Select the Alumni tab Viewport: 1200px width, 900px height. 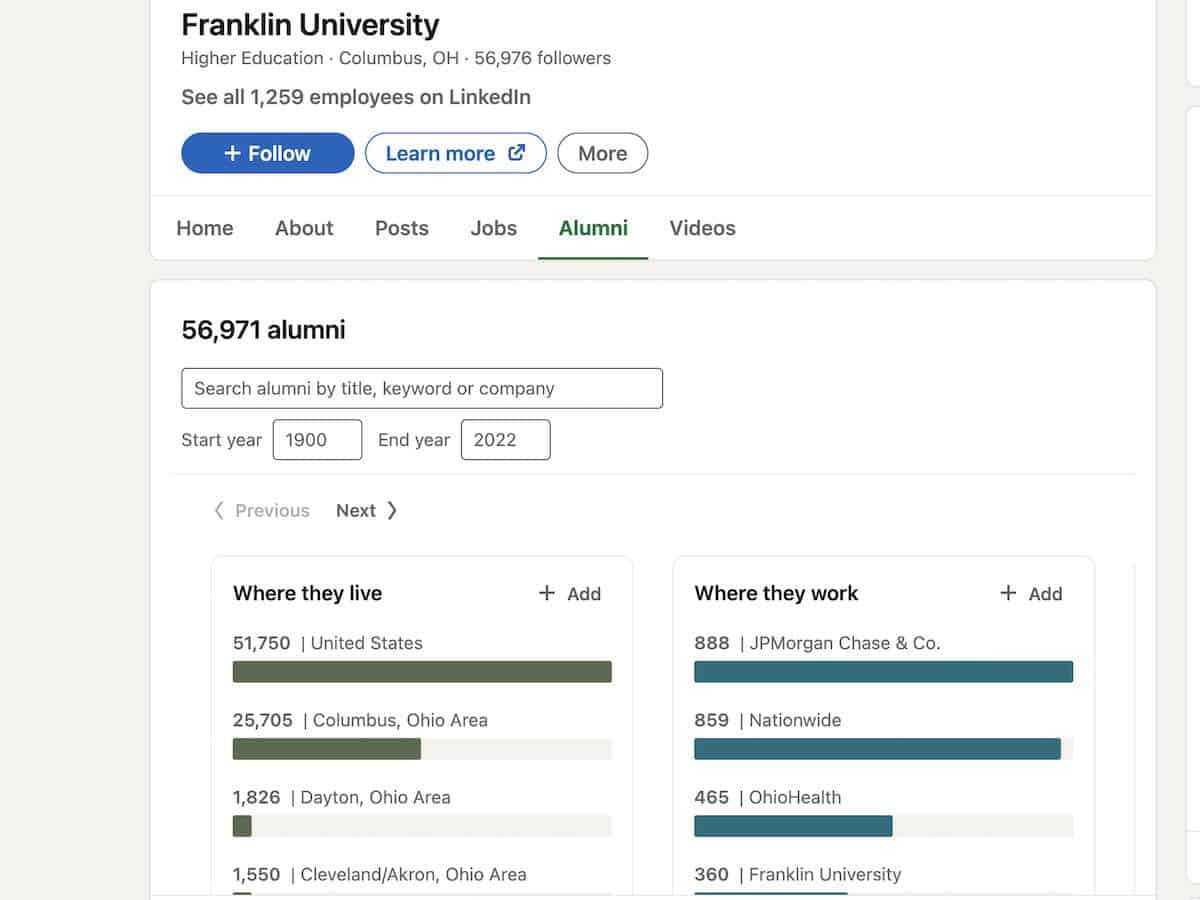(x=593, y=228)
